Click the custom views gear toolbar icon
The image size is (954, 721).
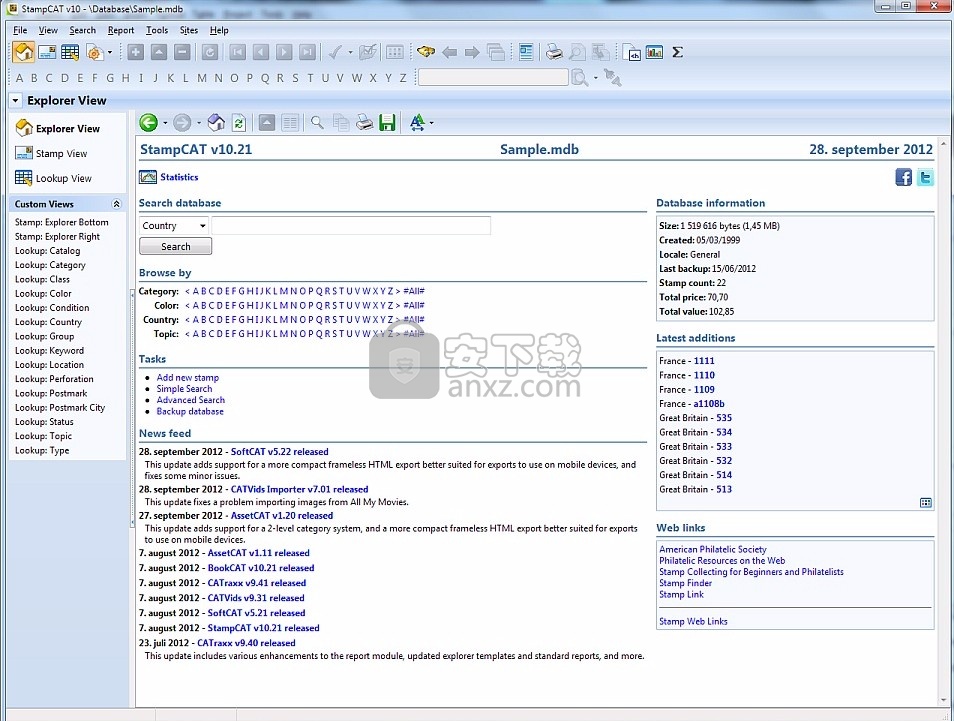[94, 52]
